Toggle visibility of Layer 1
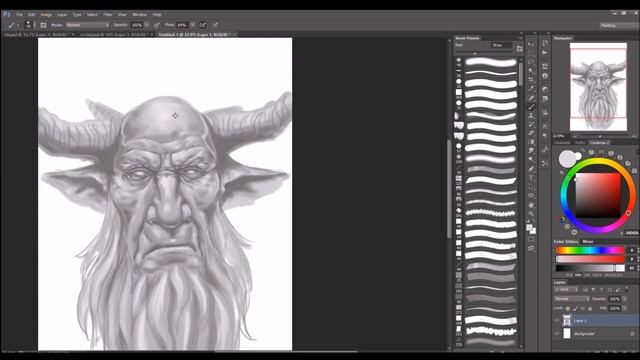 [x=557, y=321]
